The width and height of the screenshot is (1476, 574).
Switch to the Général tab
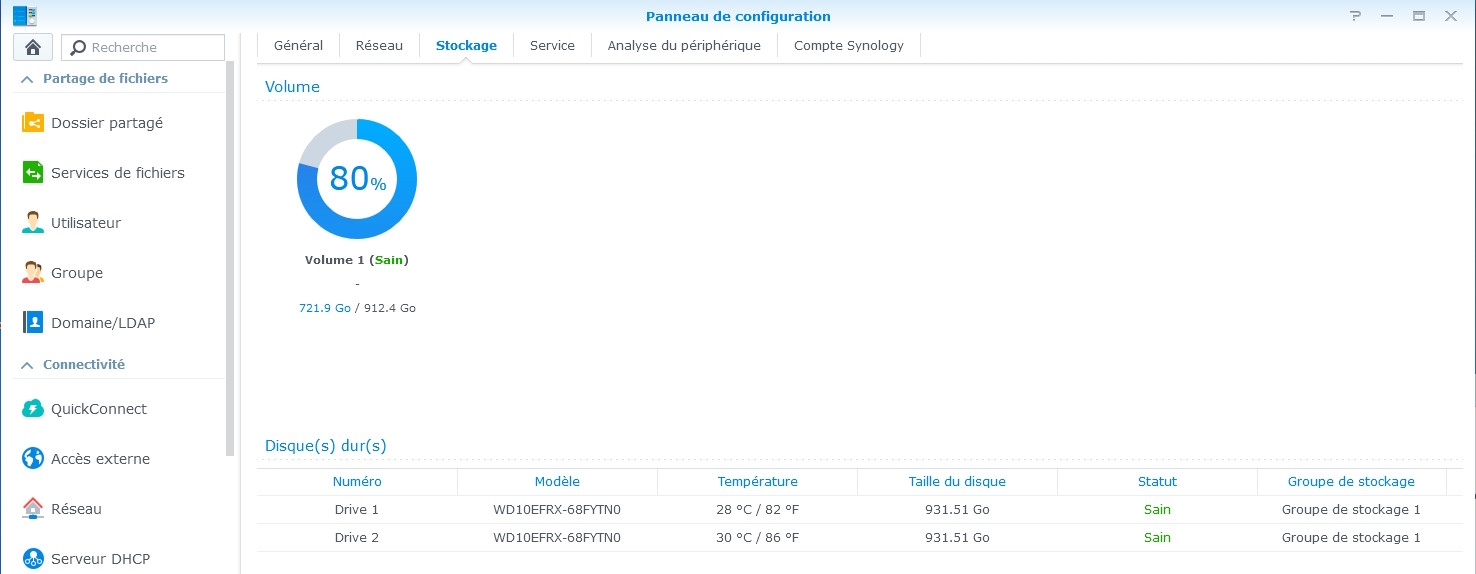click(298, 45)
